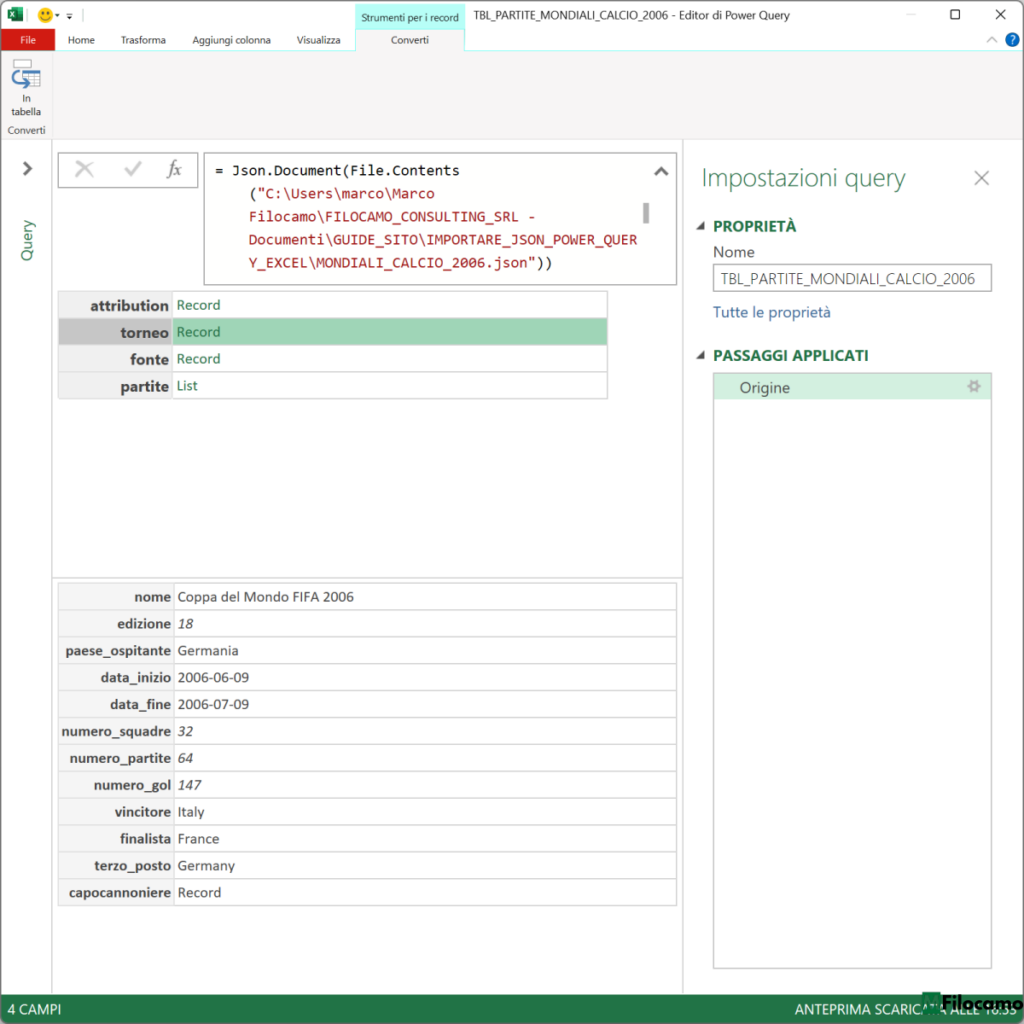The width and height of the screenshot is (1024, 1024).
Task: Select the partite field name cell
Action: [x=116, y=385]
